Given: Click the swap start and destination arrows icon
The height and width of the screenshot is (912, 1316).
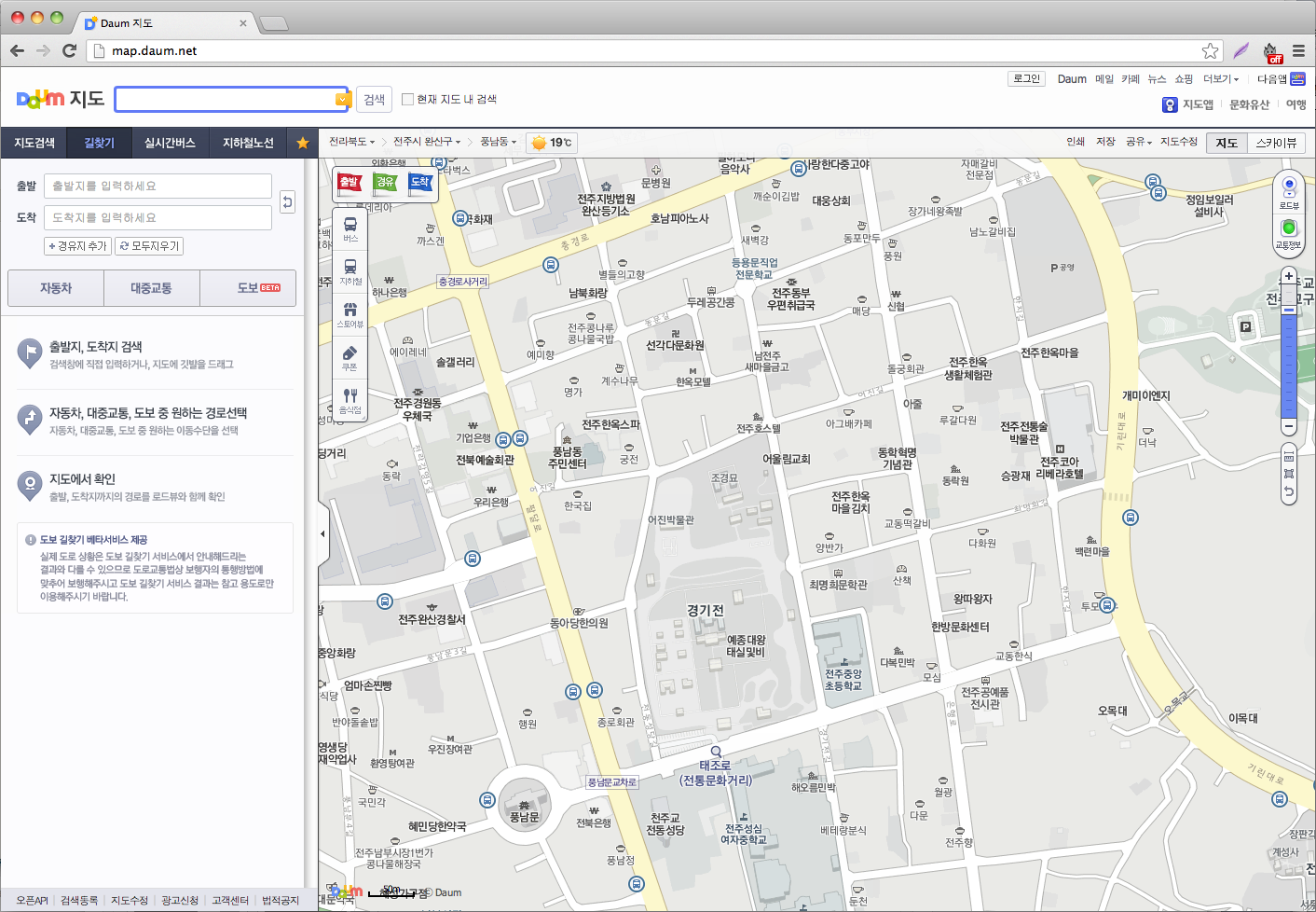Looking at the screenshot, I should click(x=287, y=201).
